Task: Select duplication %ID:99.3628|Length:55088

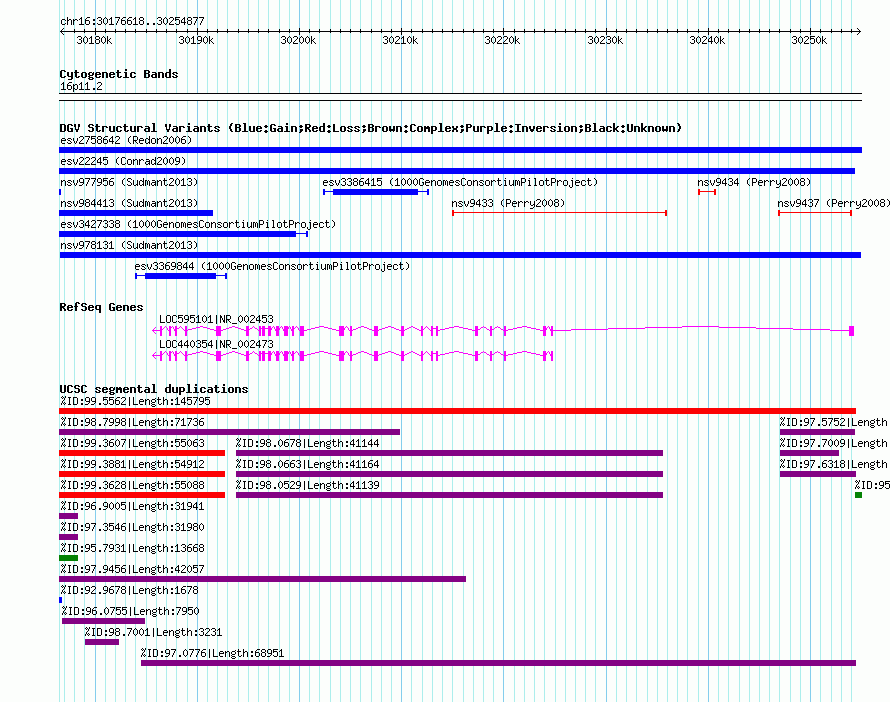Action: [x=132, y=485]
